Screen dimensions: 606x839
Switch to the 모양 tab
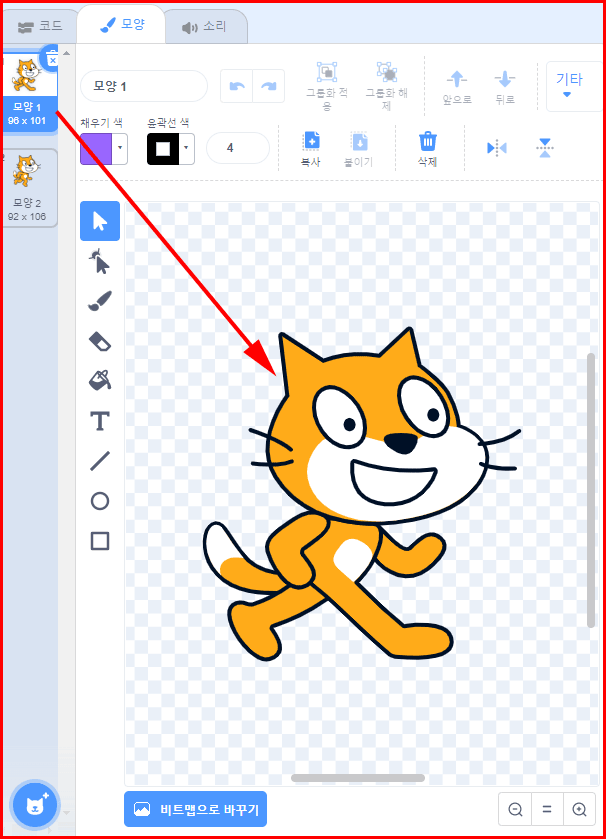tap(122, 25)
